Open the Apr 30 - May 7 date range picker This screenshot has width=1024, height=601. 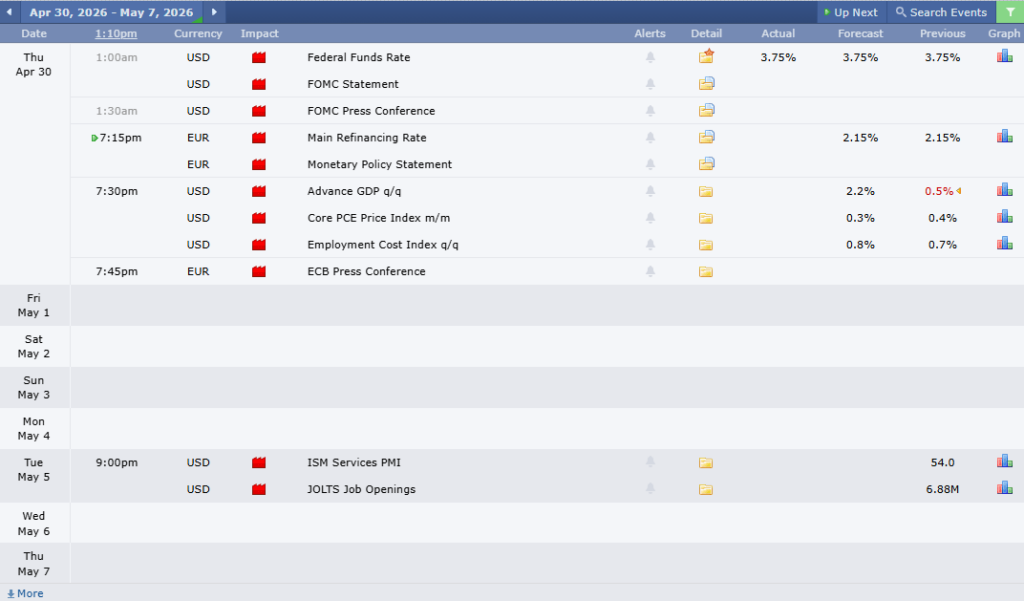pos(111,12)
